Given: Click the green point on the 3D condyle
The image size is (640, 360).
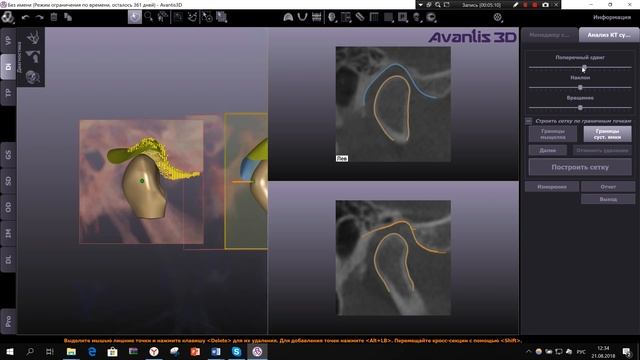Looking at the screenshot, I should pyautogui.click(x=142, y=181).
